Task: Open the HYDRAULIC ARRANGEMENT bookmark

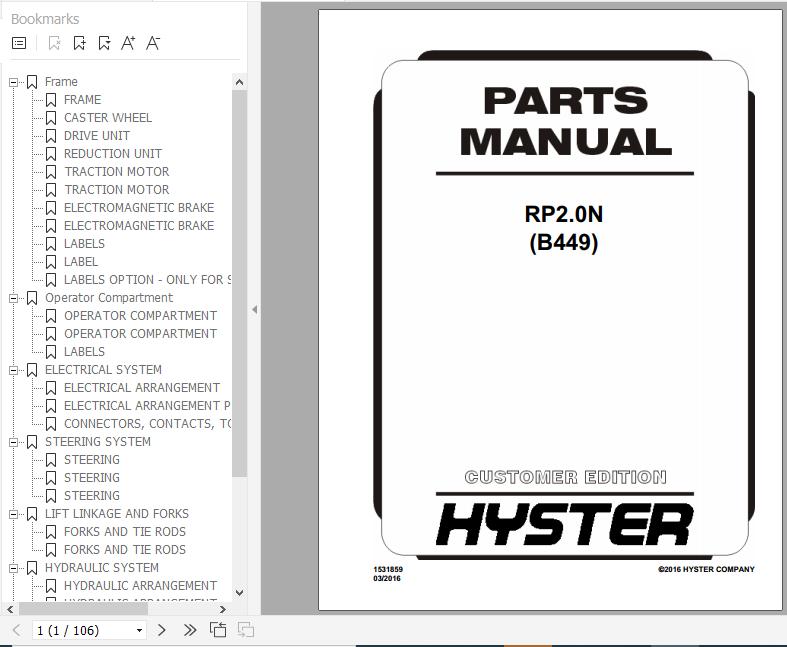Action: tap(140, 586)
